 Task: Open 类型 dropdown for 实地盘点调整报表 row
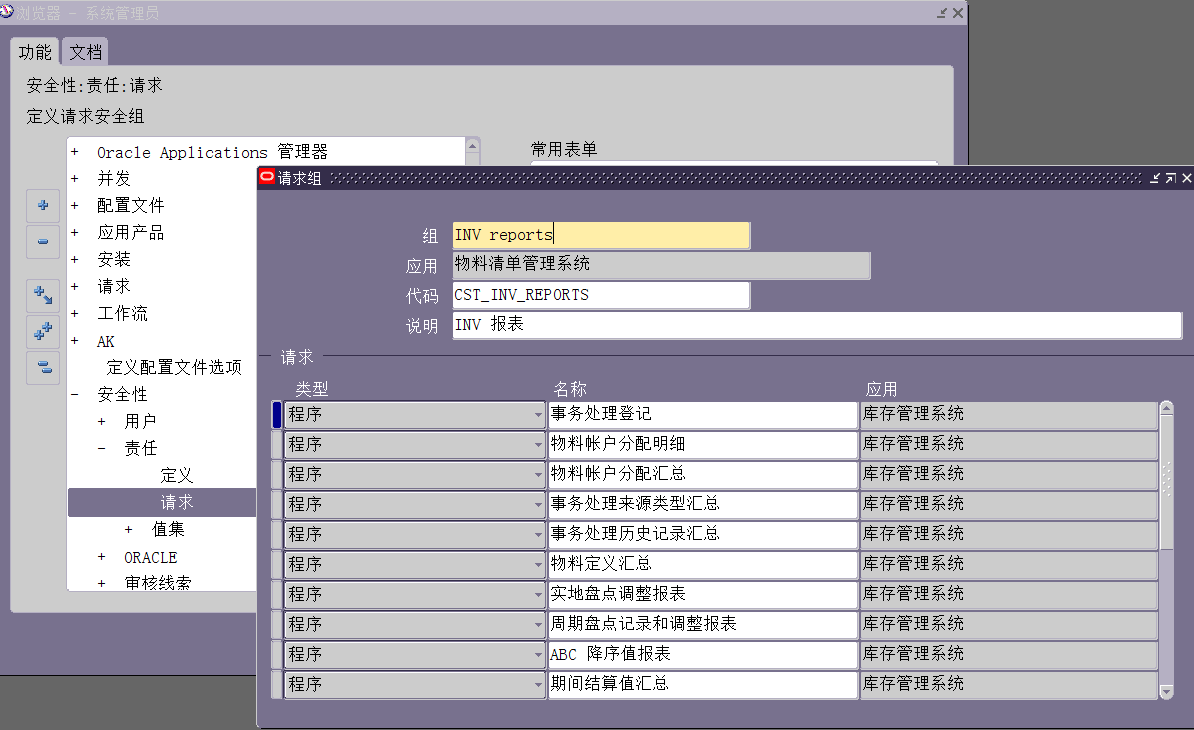[538, 595]
